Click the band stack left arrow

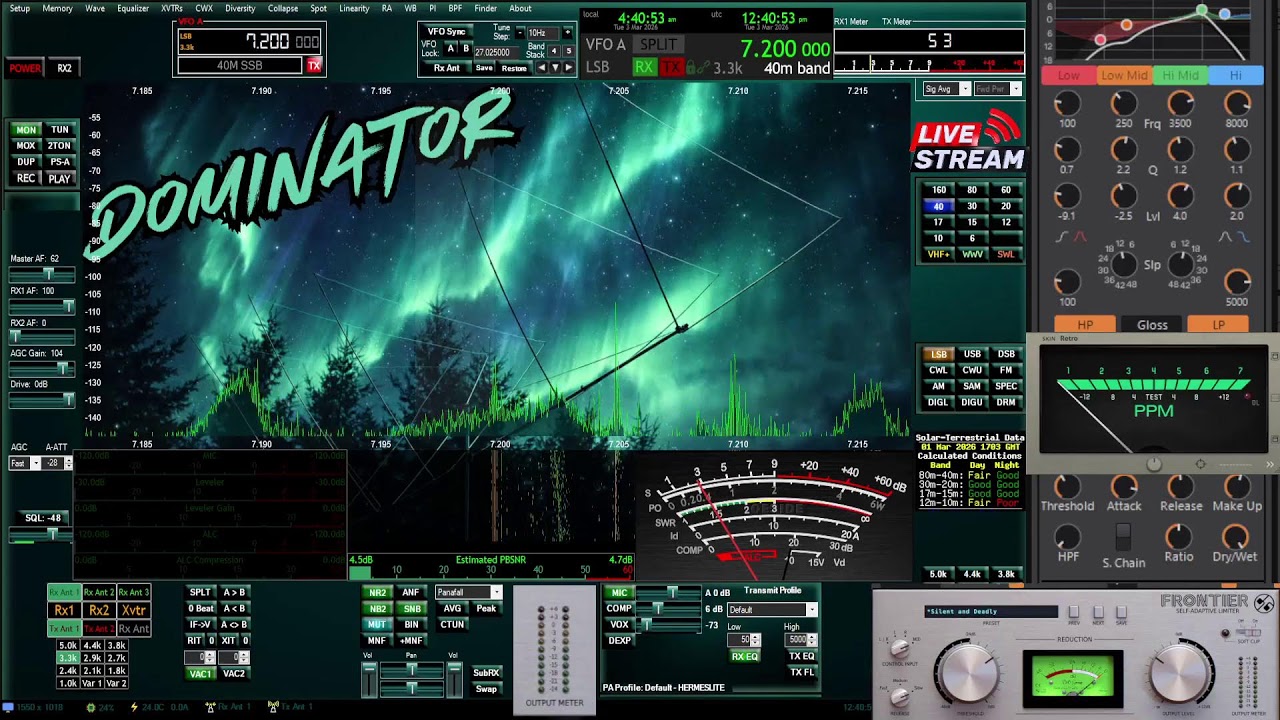(543, 68)
